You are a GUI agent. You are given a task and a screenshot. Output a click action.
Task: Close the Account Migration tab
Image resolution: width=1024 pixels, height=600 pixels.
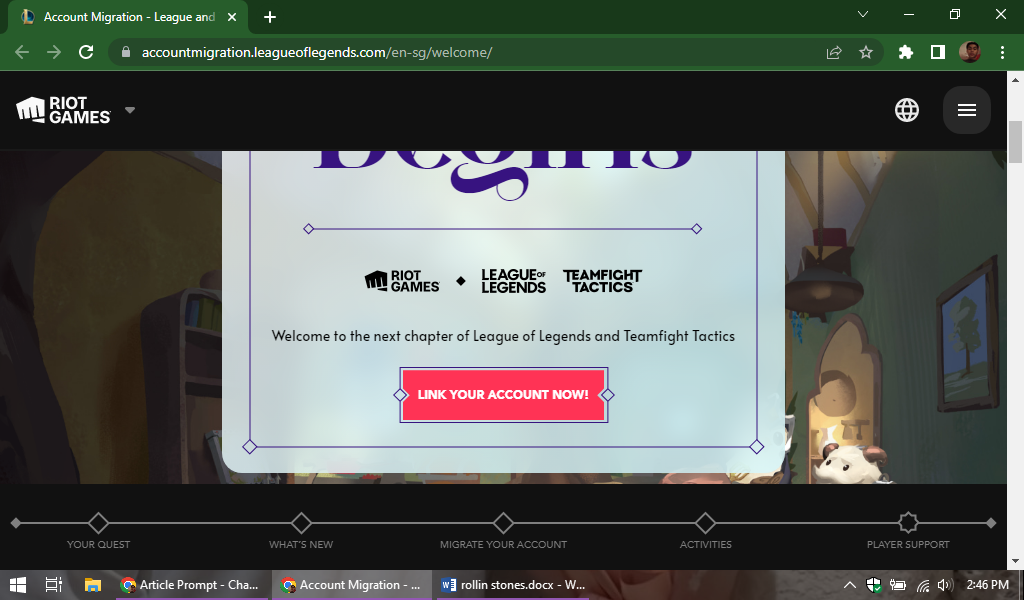tap(232, 17)
